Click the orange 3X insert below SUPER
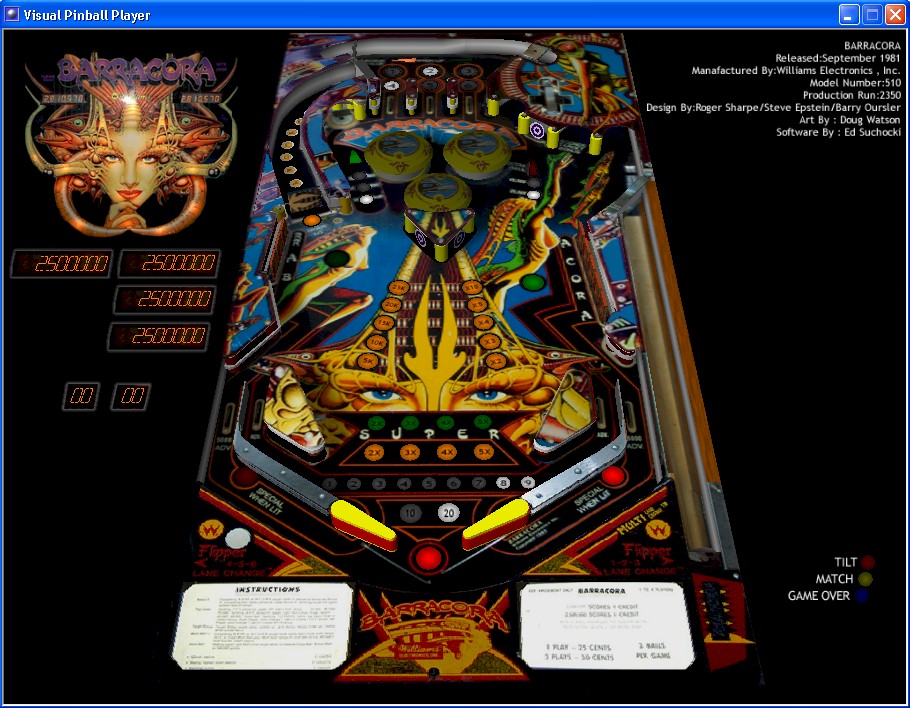 (x=410, y=452)
